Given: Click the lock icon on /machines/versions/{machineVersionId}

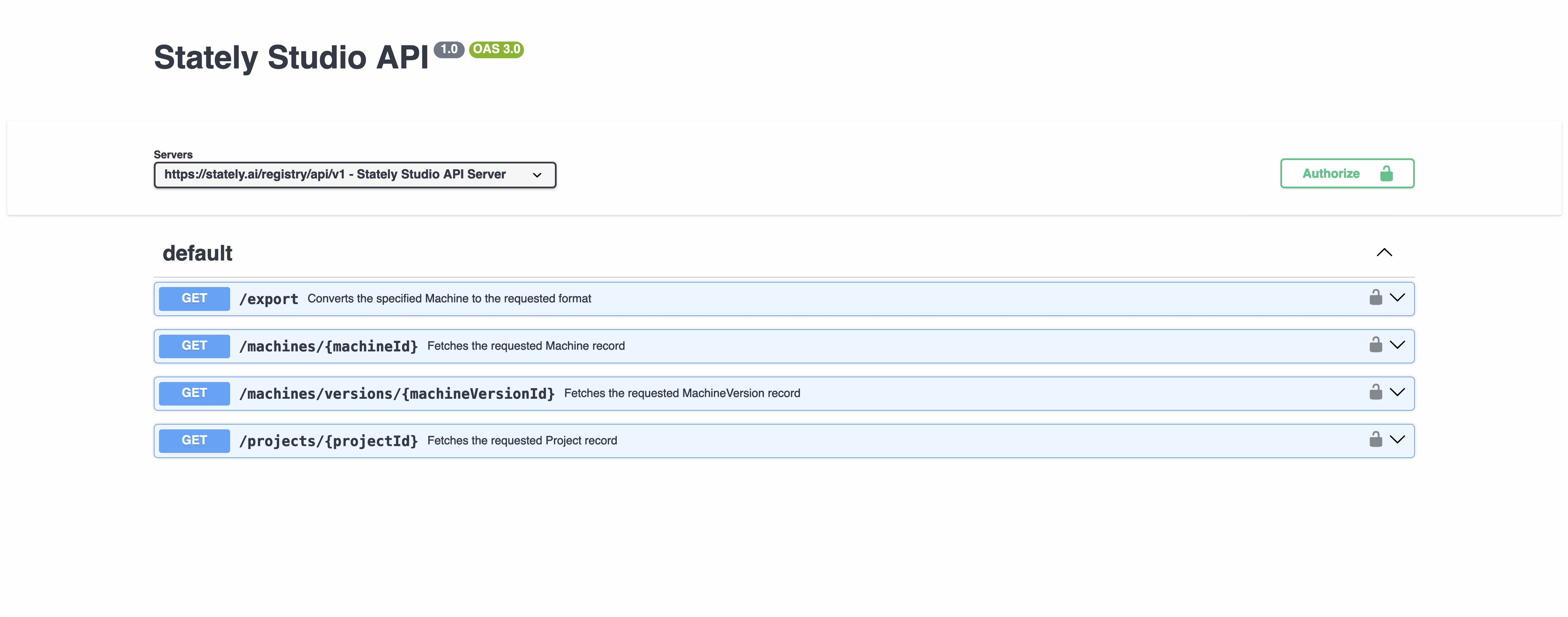Looking at the screenshot, I should point(1375,393).
